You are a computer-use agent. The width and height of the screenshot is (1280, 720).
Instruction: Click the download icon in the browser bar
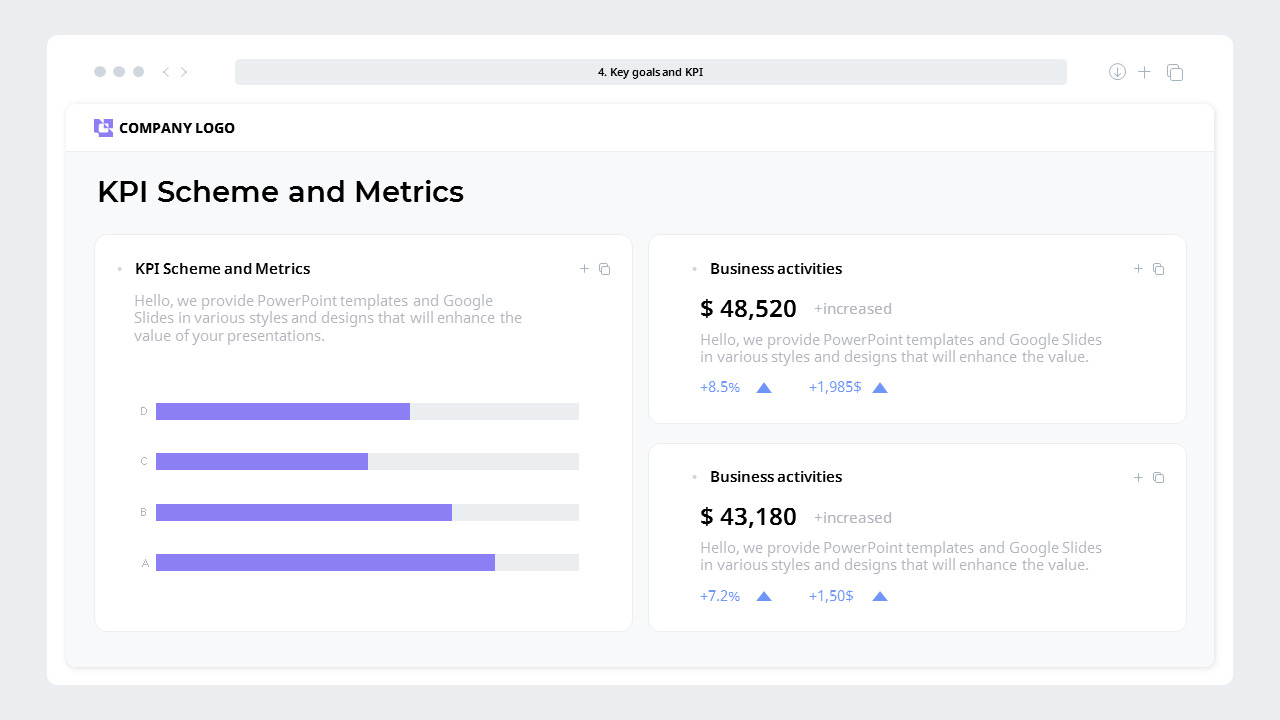click(x=1117, y=72)
